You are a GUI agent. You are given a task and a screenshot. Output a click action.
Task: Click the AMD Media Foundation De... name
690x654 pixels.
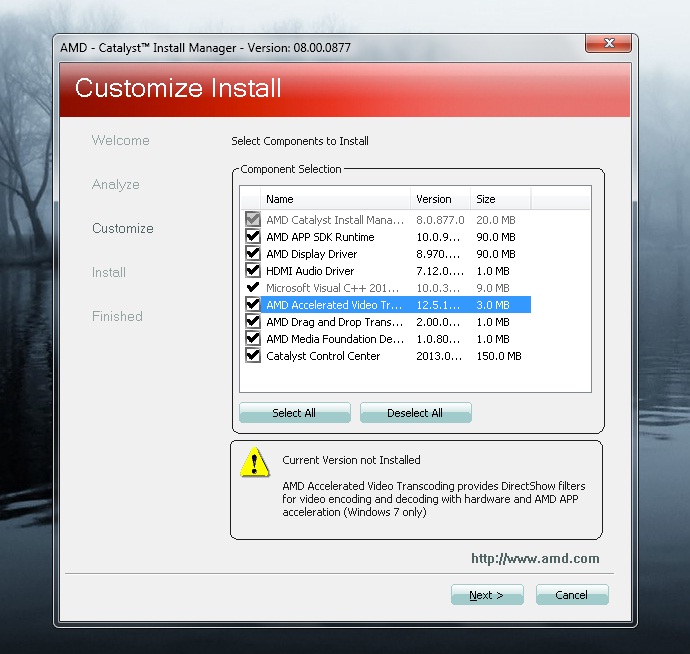coord(335,339)
